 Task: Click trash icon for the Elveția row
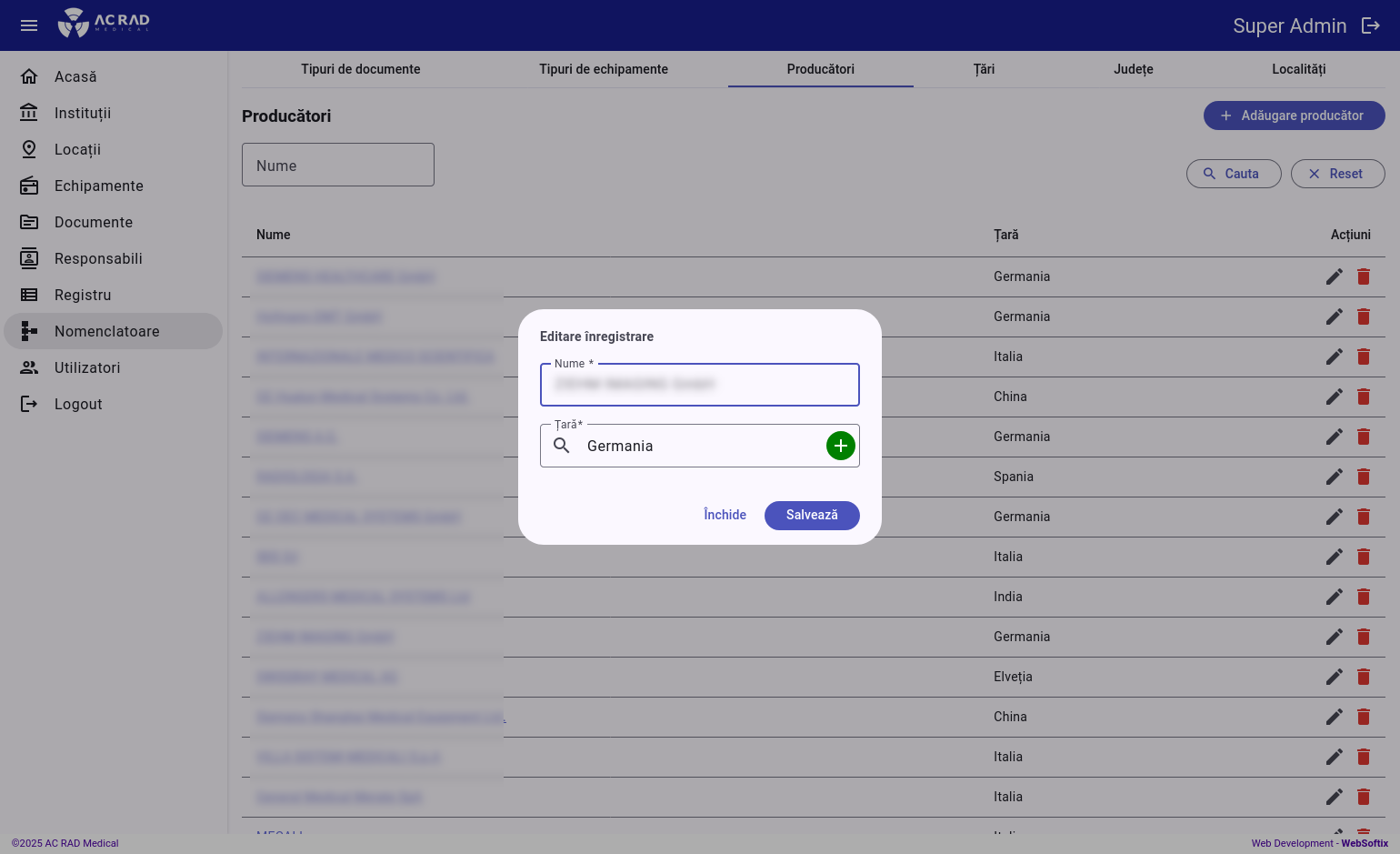(1363, 677)
